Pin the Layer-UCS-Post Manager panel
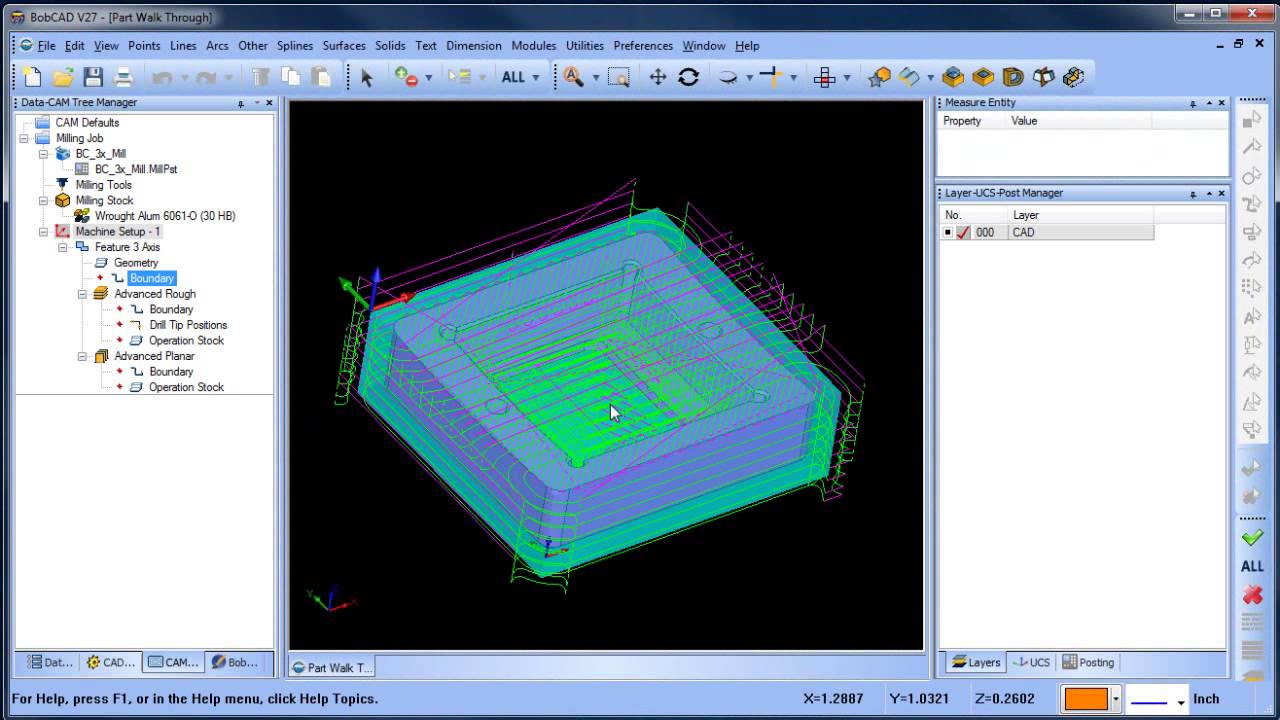The height and width of the screenshot is (720, 1280). pyautogui.click(x=1193, y=194)
